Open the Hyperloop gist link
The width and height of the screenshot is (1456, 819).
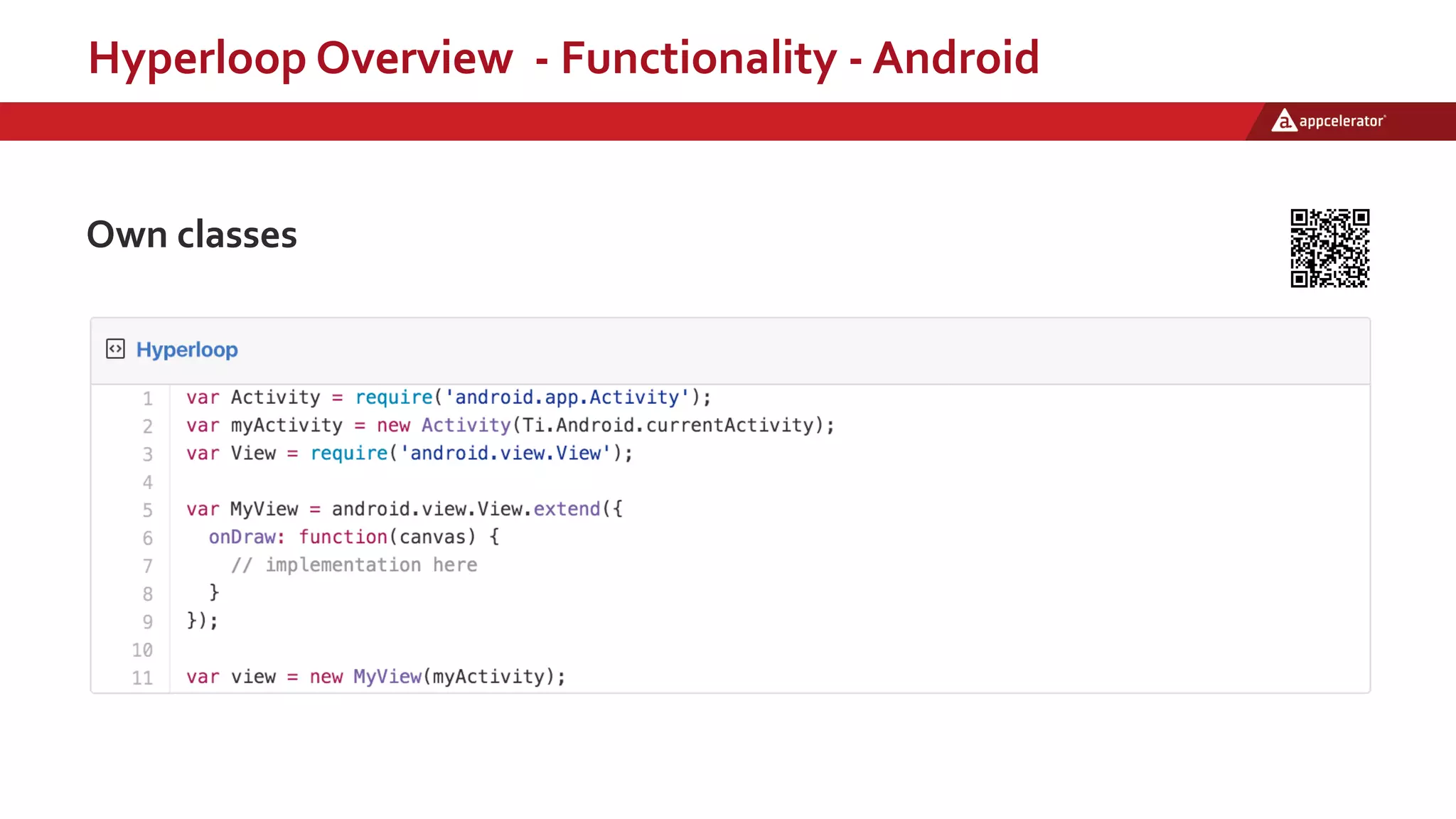pyautogui.click(x=187, y=350)
